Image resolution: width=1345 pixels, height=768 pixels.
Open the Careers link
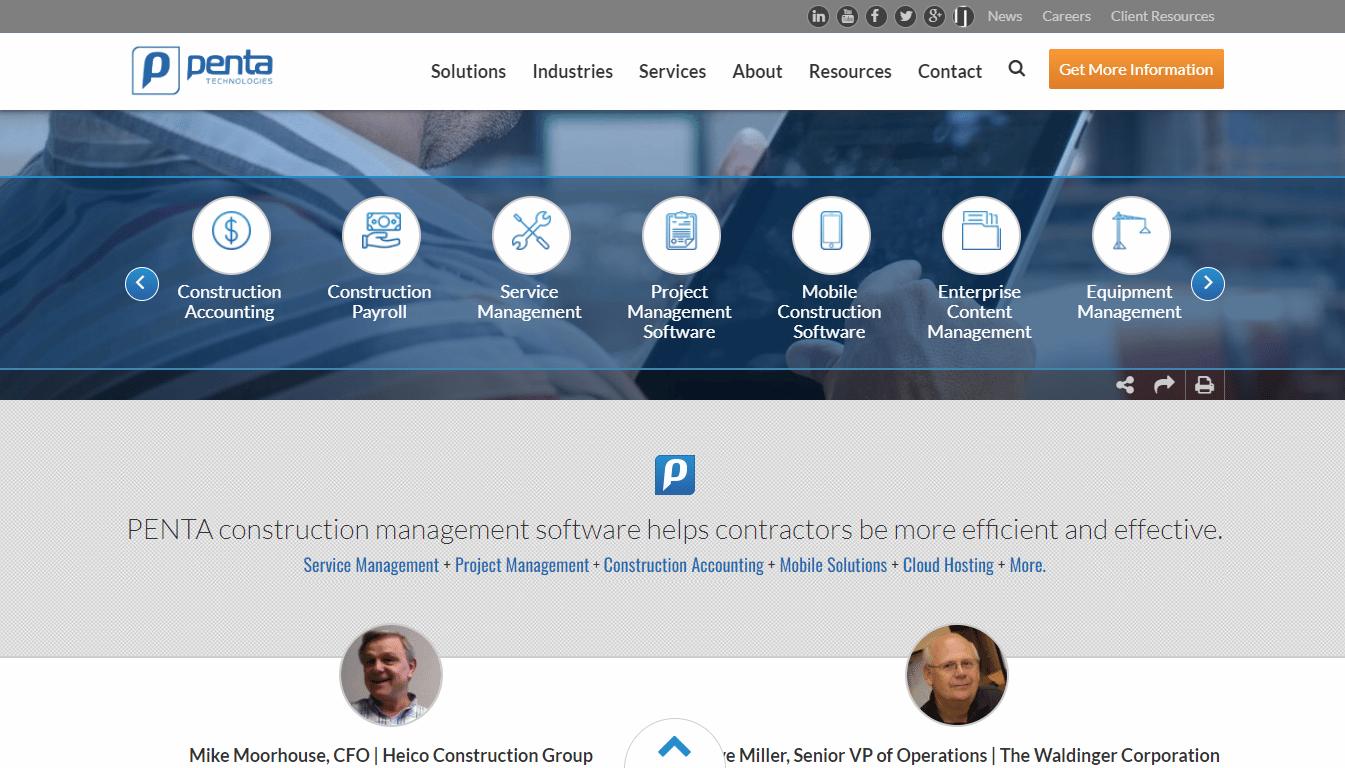[1066, 16]
